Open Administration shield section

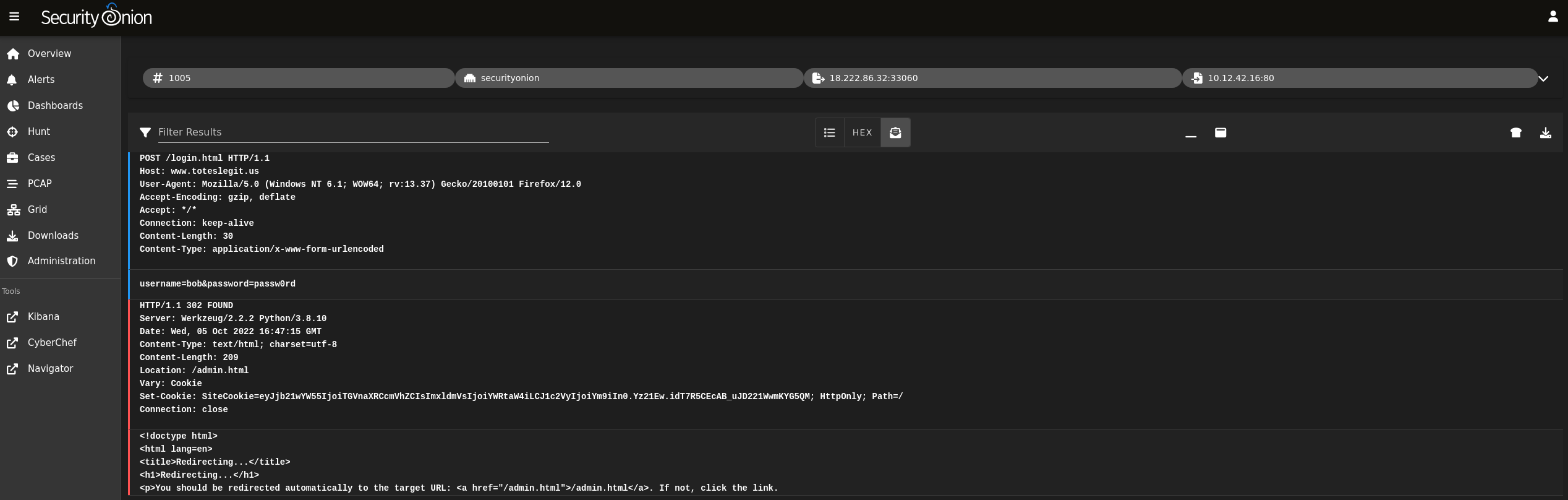coord(60,261)
